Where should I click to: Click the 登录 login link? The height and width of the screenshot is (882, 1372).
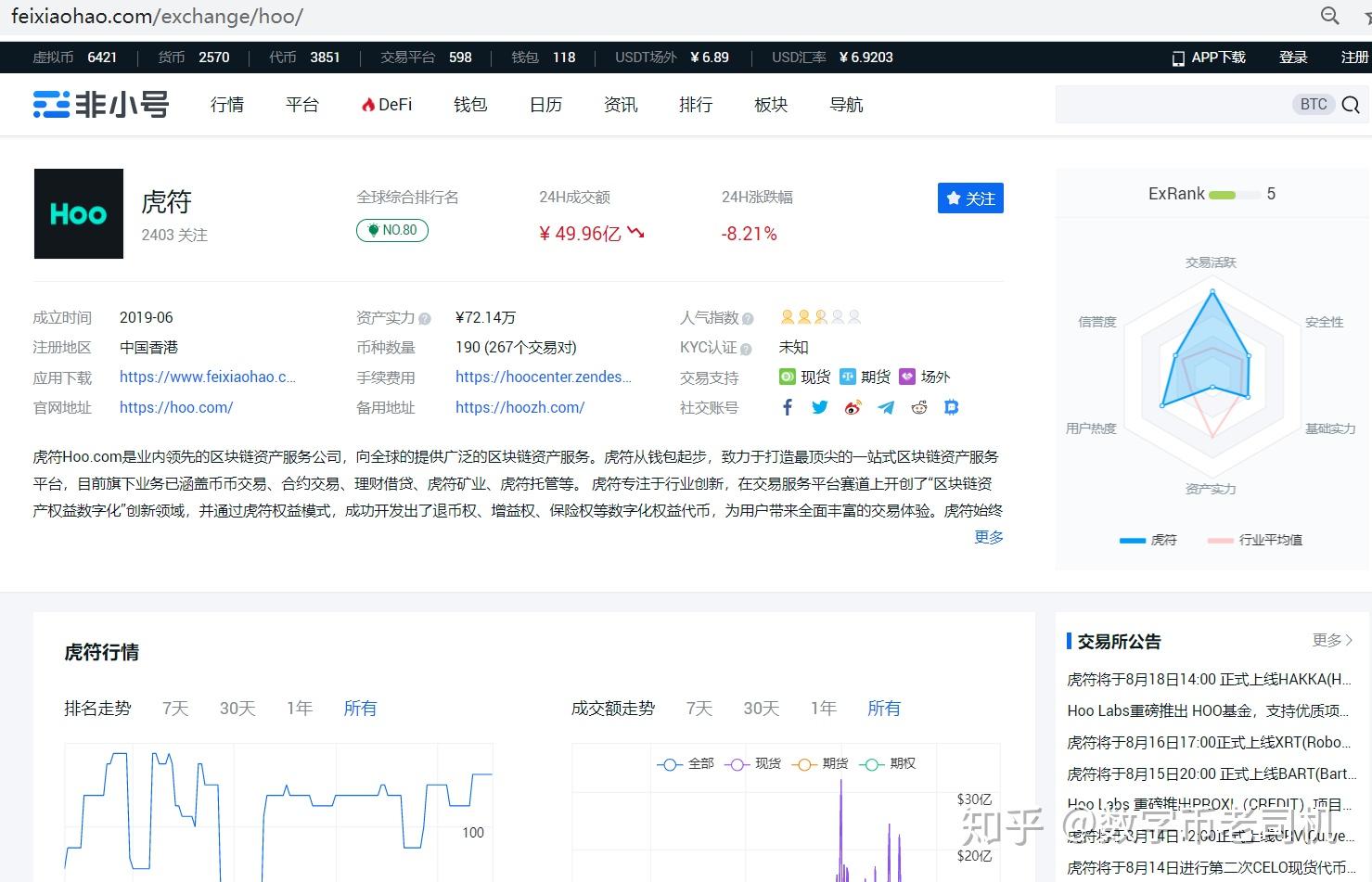(x=1293, y=58)
